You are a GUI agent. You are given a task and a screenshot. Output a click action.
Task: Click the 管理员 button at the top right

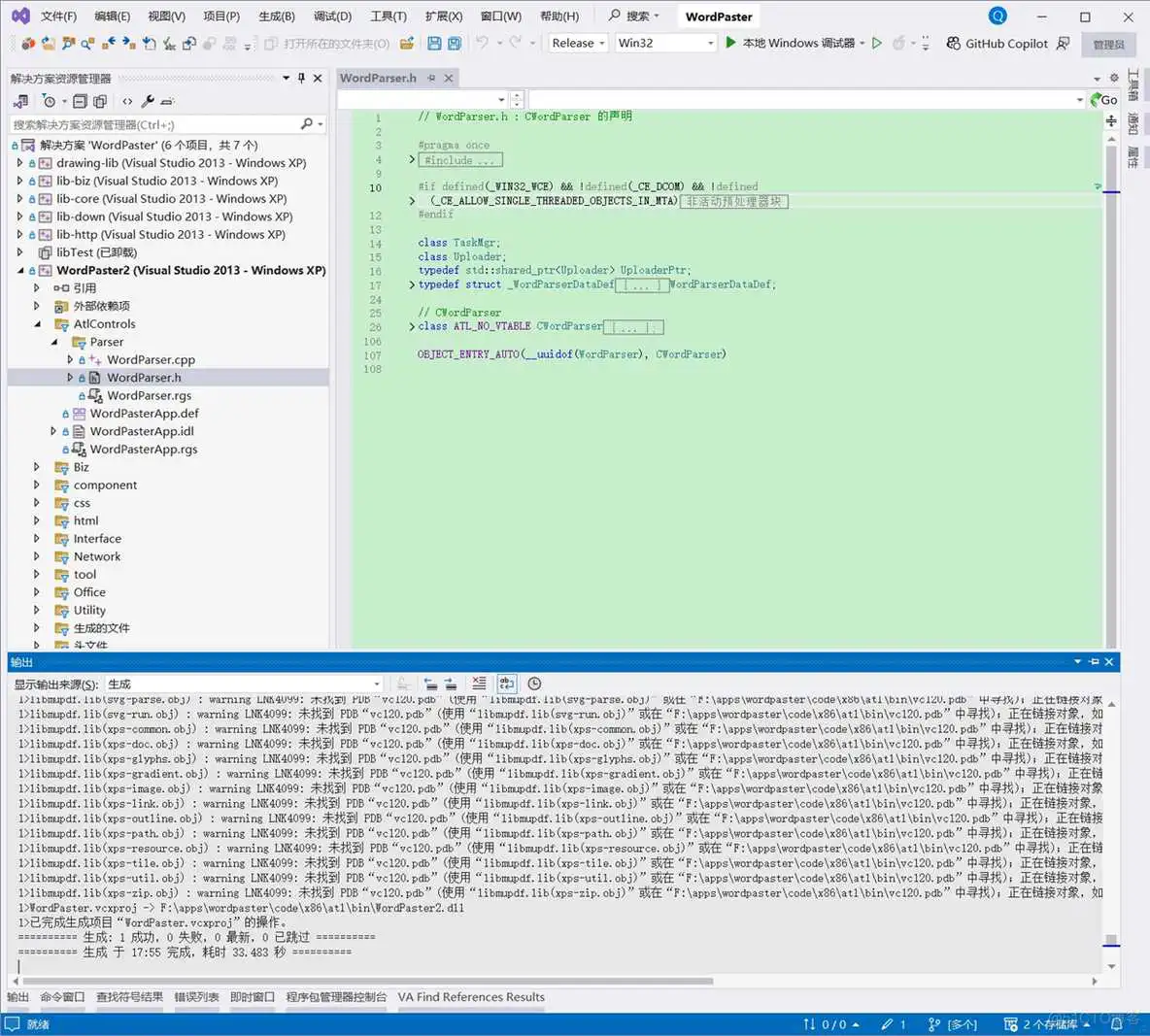[1108, 44]
